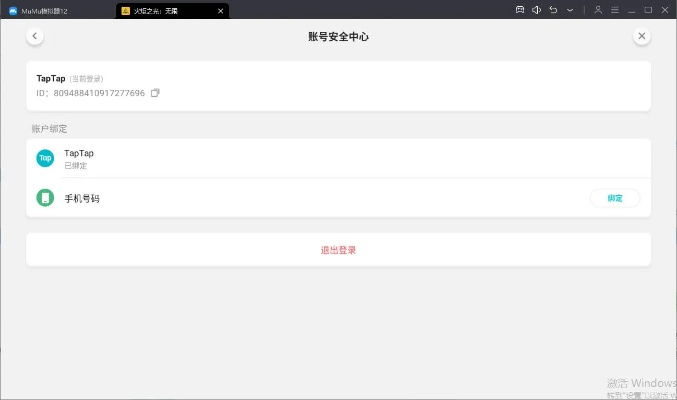Open the user account icon in title bar
The image size is (677, 400).
coord(598,10)
